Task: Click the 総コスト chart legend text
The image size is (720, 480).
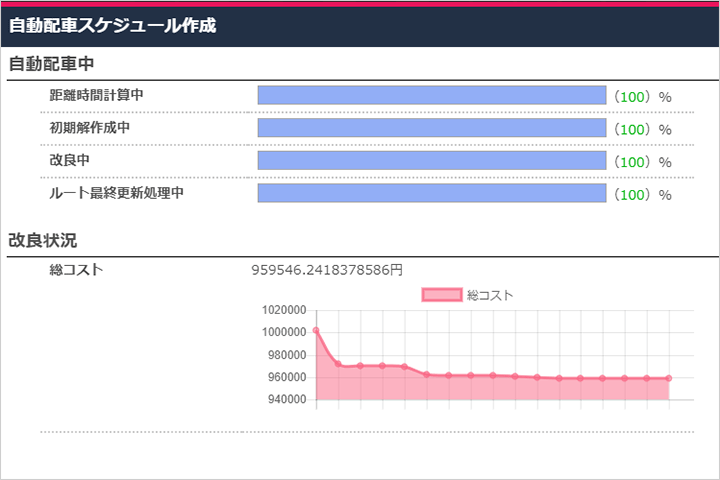Action: pos(489,295)
